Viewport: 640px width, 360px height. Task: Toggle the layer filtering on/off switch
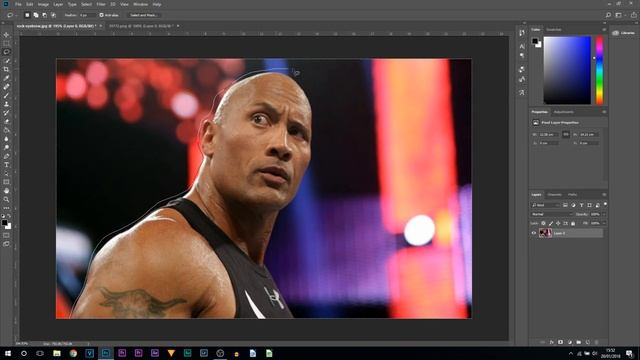pos(605,204)
